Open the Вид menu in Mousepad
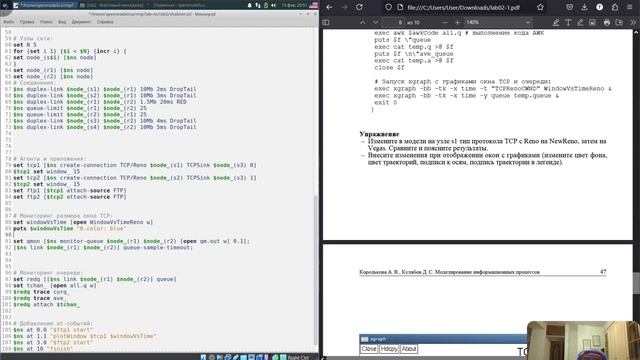Screen dimensions: 640x360 [62, 22]
